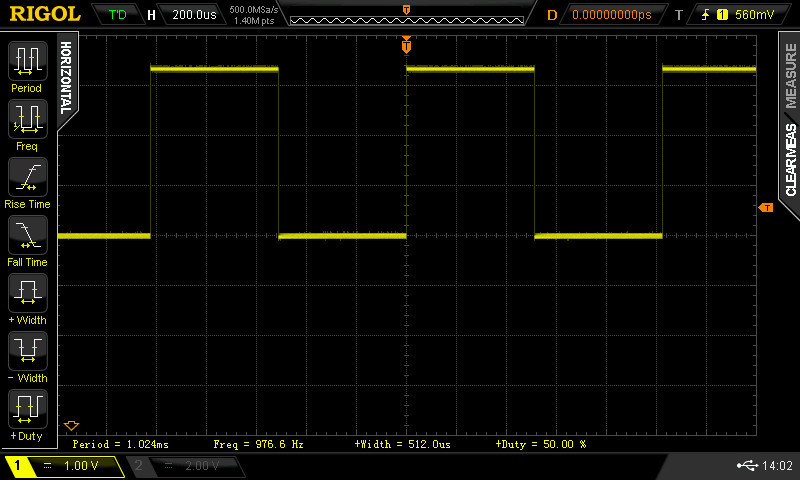
Task: Toggle channel 1 at 1.00 V
Action: click(65, 466)
